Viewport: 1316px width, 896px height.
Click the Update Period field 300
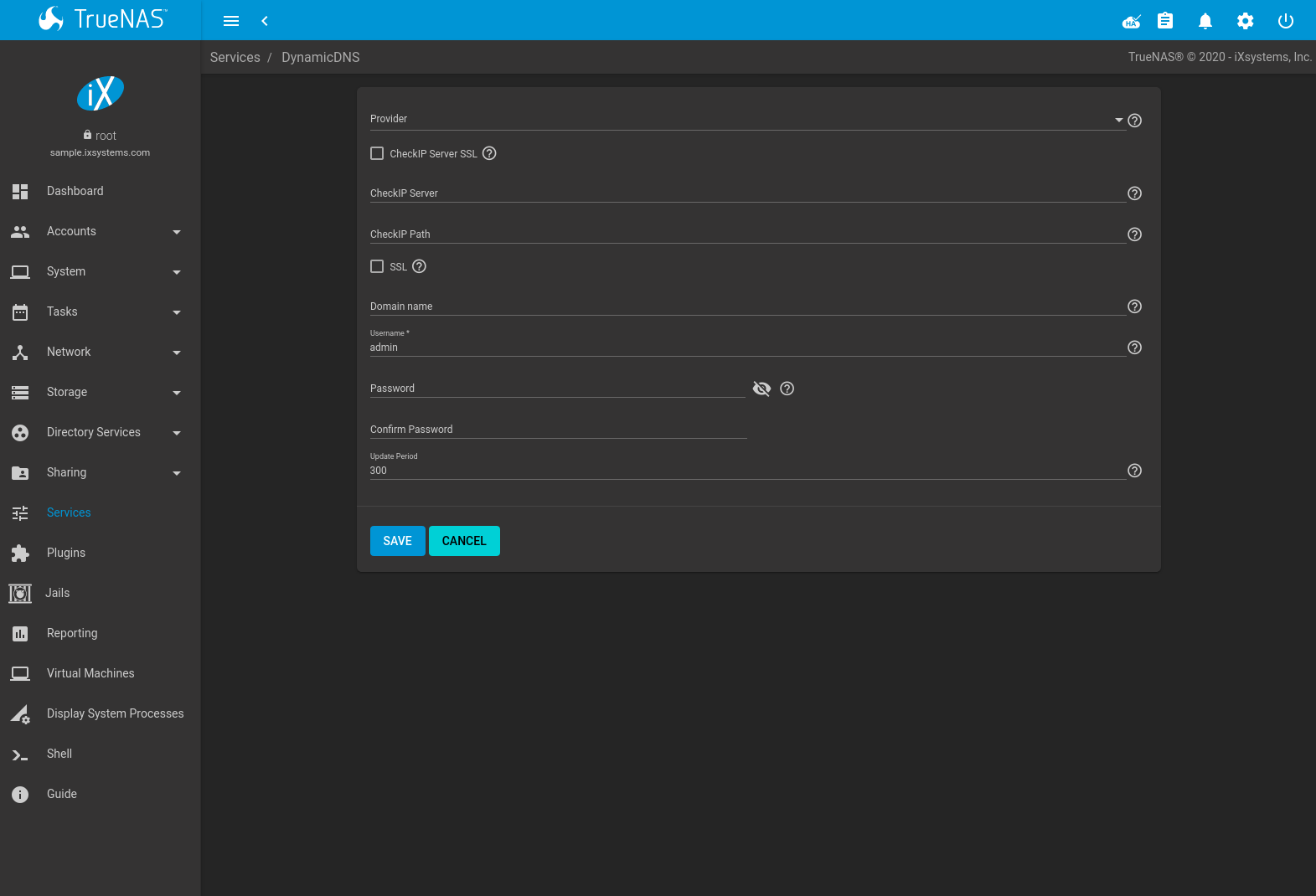[x=747, y=470]
